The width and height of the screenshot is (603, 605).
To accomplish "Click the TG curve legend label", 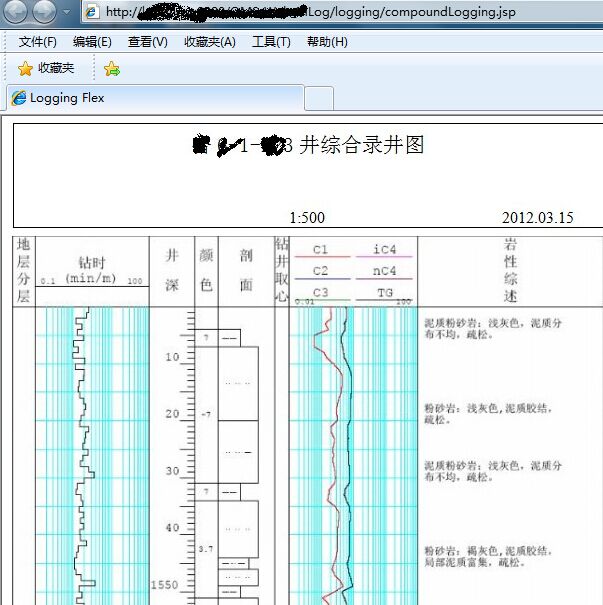I will tap(384, 293).
